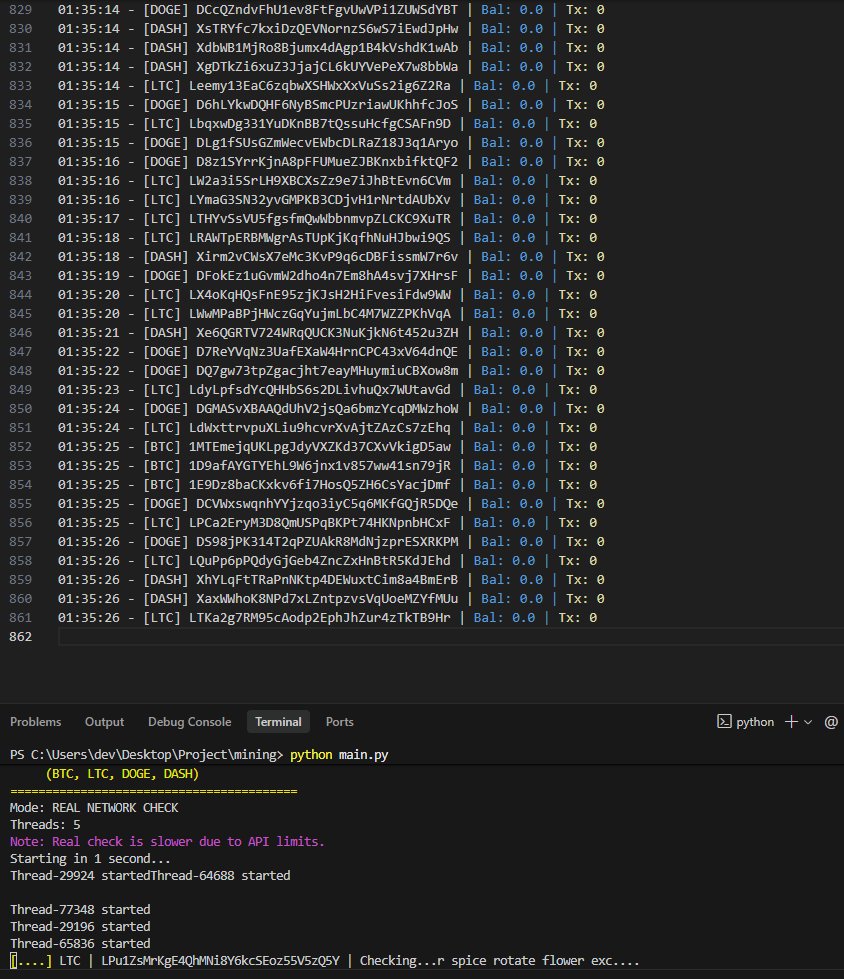The height and width of the screenshot is (979, 844).
Task: Place cursor on empty line 862
Action: pos(451,636)
